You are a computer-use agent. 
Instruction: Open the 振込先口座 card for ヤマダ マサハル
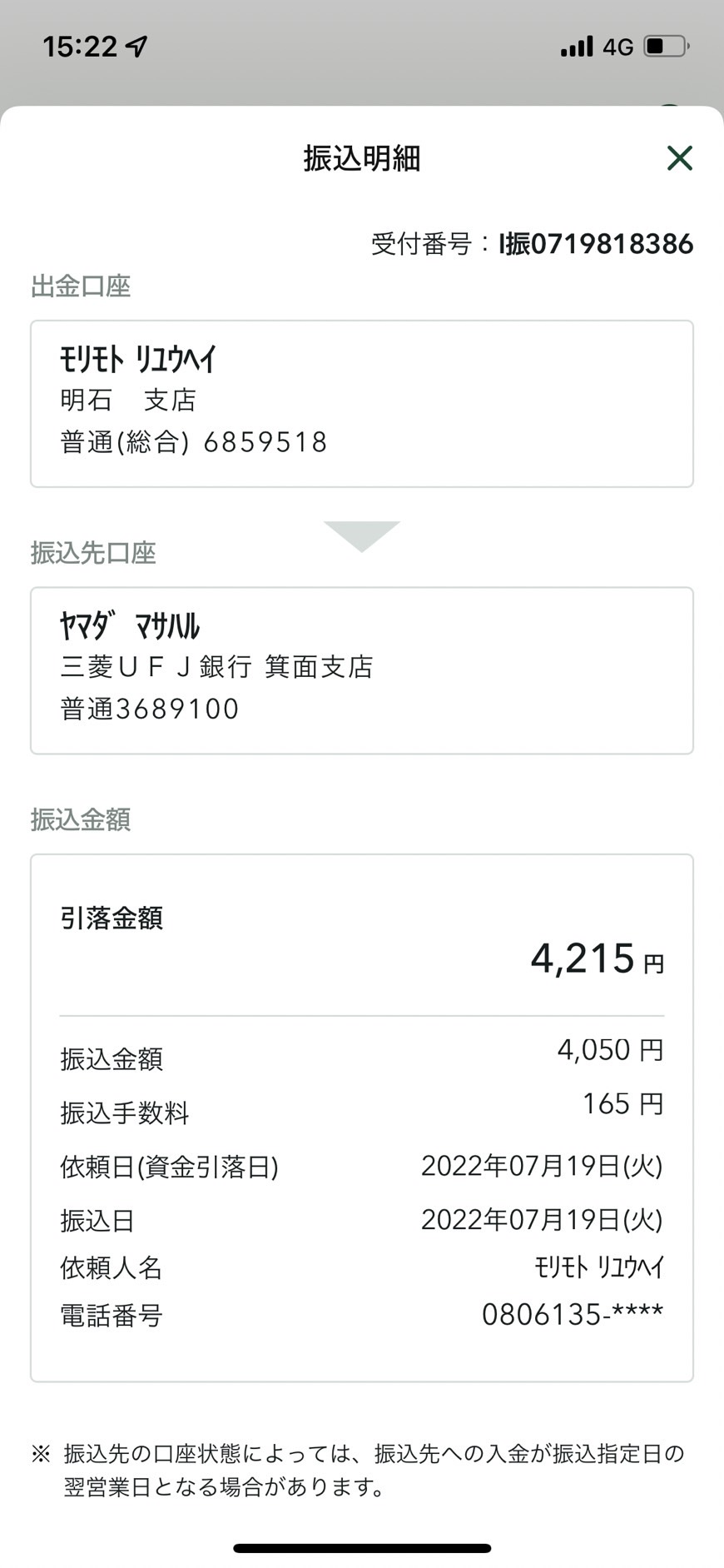[362, 671]
